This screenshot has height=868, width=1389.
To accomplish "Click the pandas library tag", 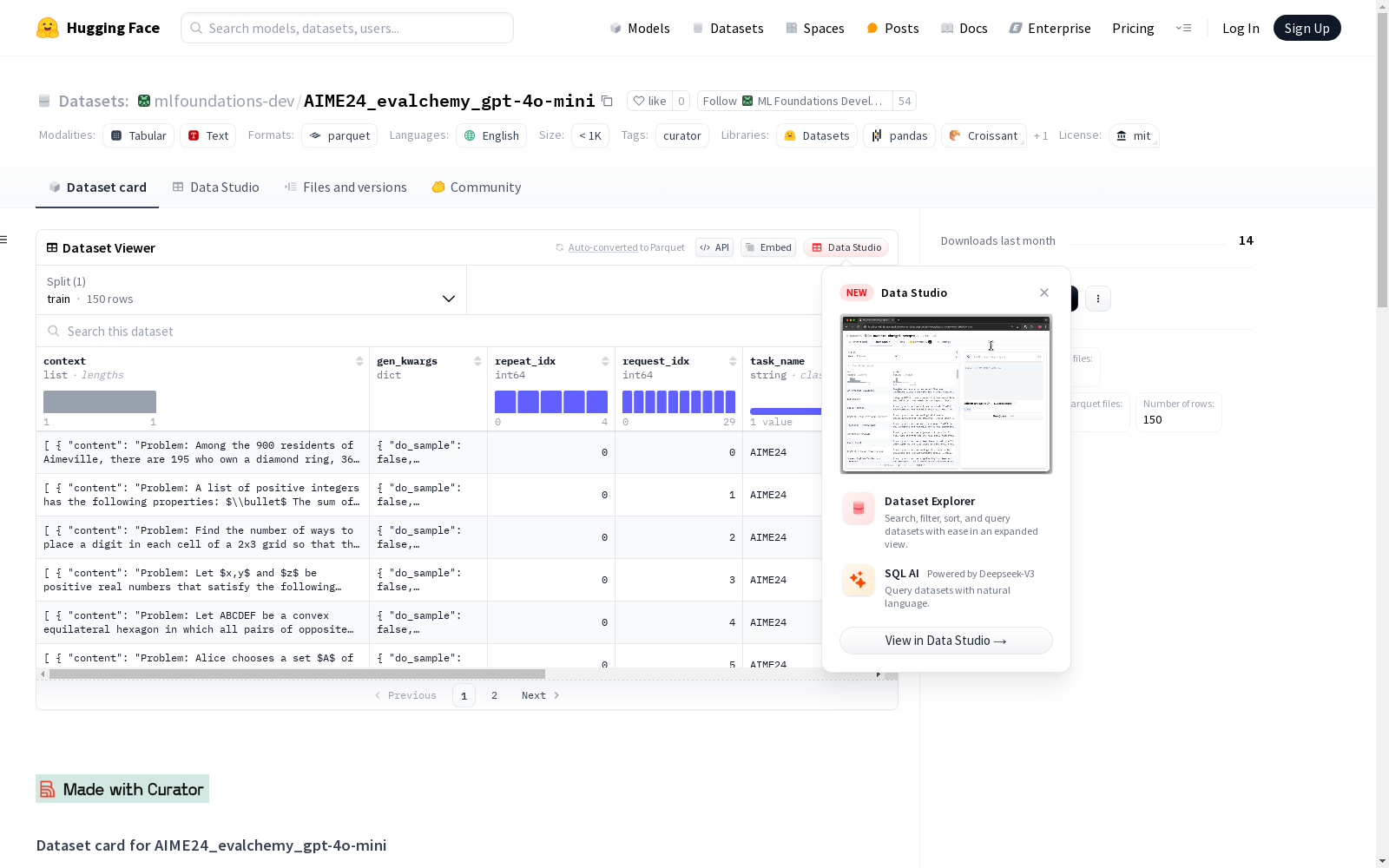I will [x=899, y=135].
